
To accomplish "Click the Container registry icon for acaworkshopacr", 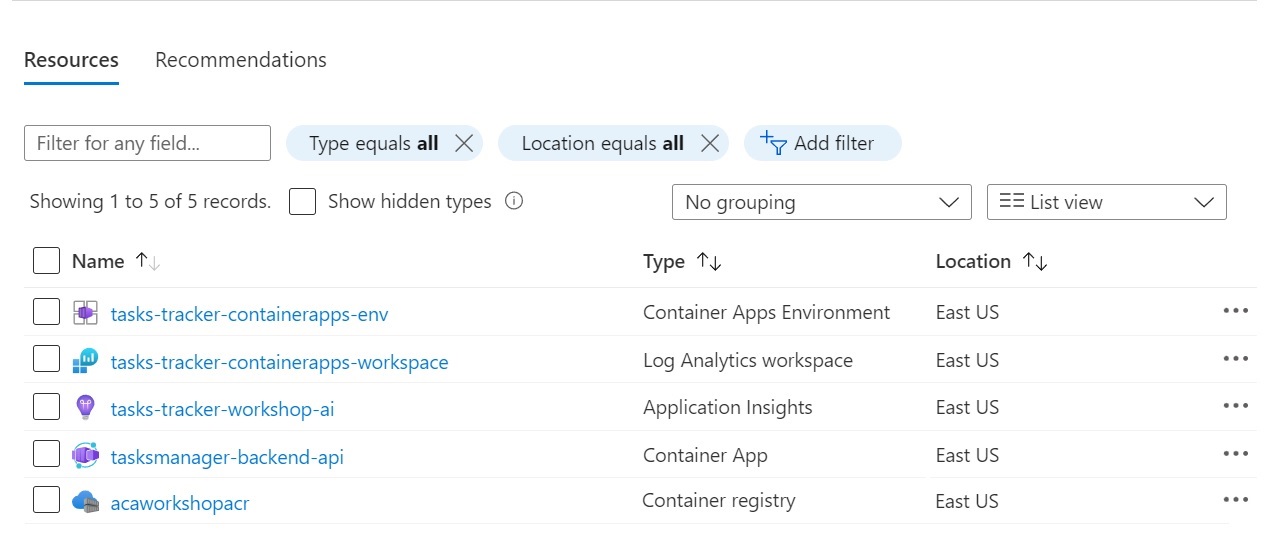I will click(85, 502).
